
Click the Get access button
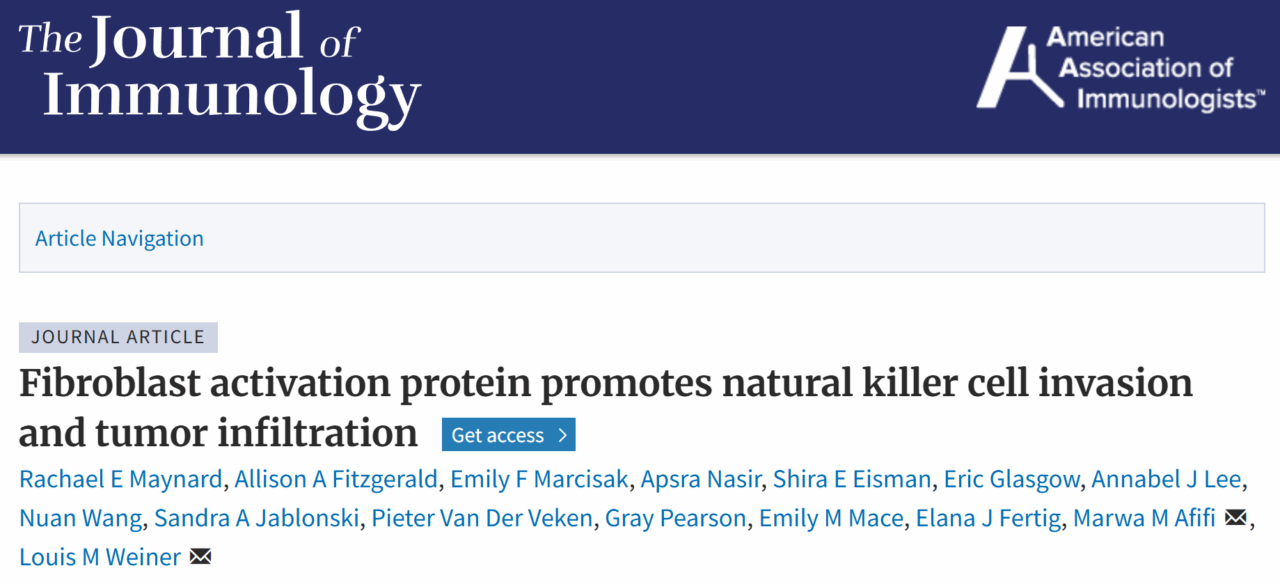(508, 434)
